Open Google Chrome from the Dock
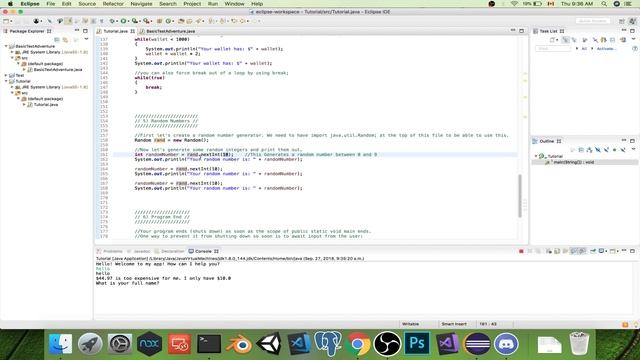 pos(358,344)
